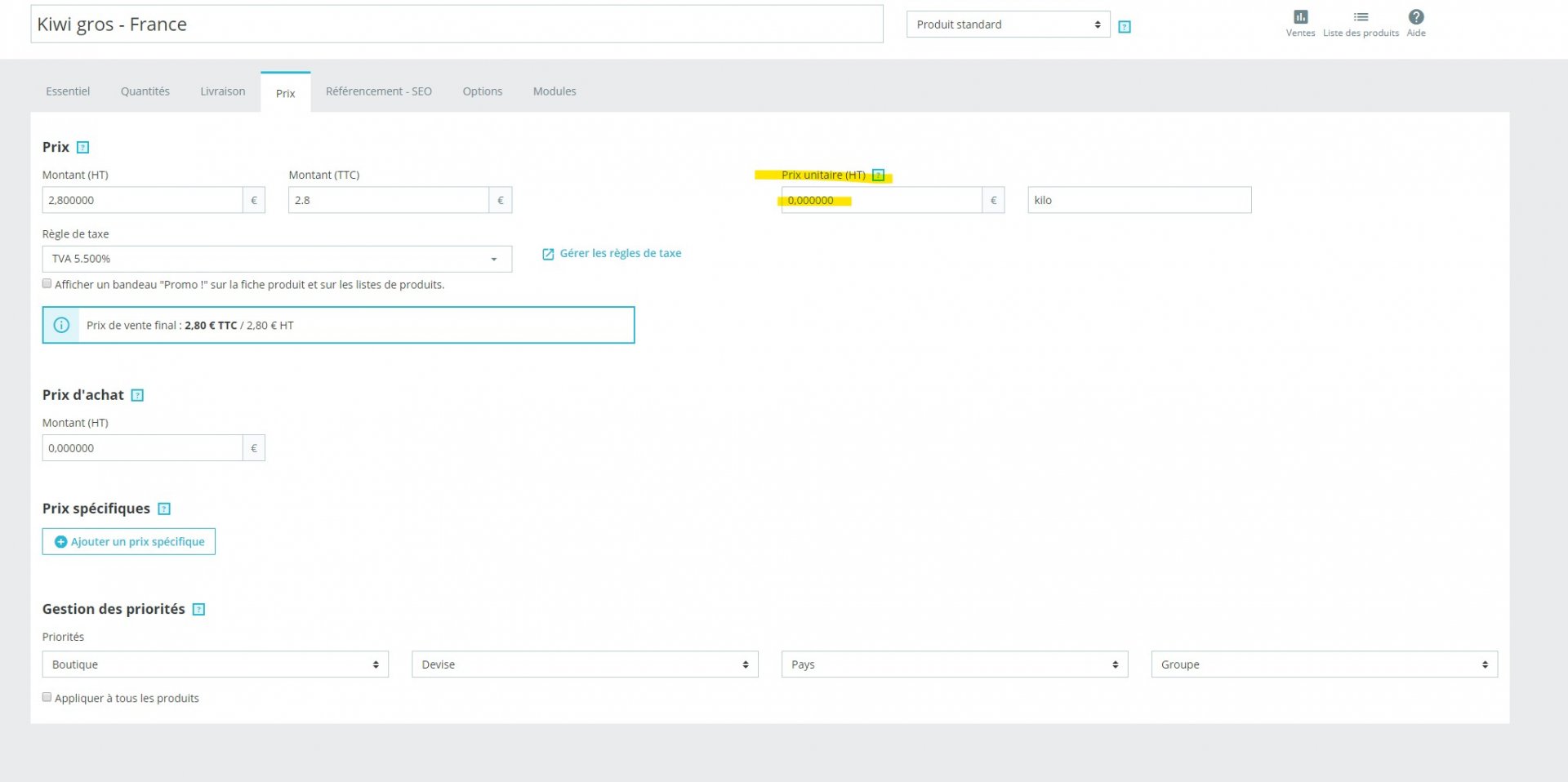Click the Prix d'achat Montant (HT) field
The width and height of the screenshot is (1568, 782).
coord(142,448)
